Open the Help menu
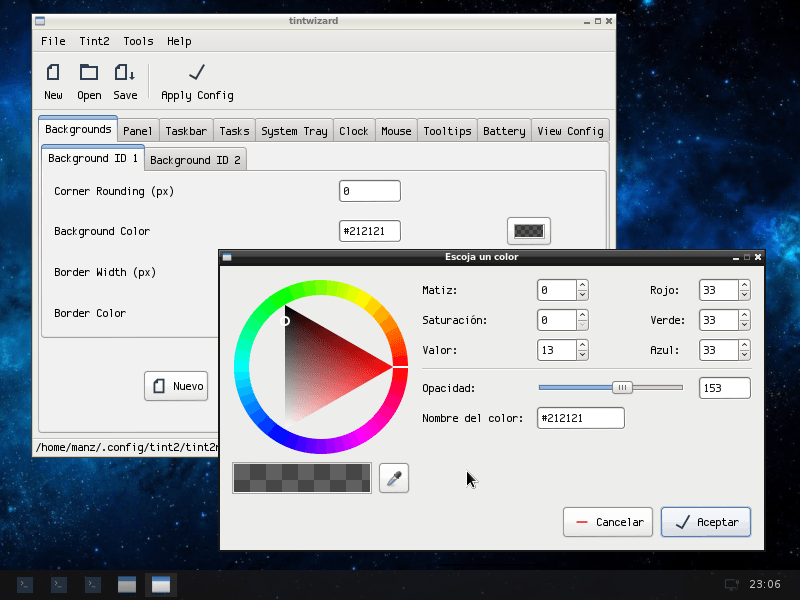The height and width of the screenshot is (600, 800). (x=179, y=41)
